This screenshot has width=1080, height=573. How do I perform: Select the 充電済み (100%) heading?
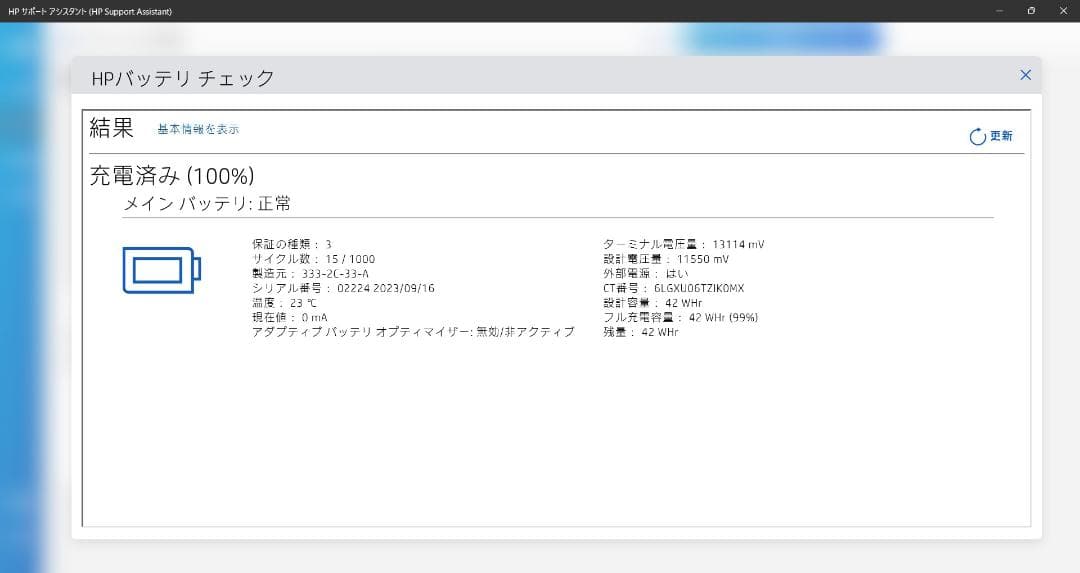(x=172, y=176)
